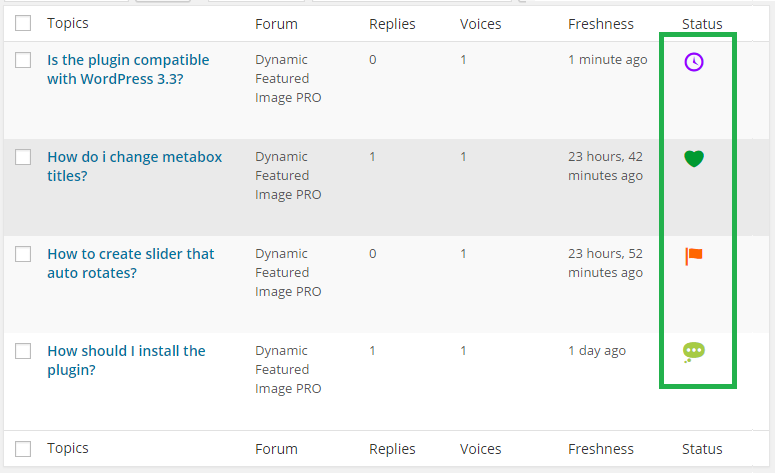Click the green heart status icon
This screenshot has height=473, width=775.
(694, 158)
